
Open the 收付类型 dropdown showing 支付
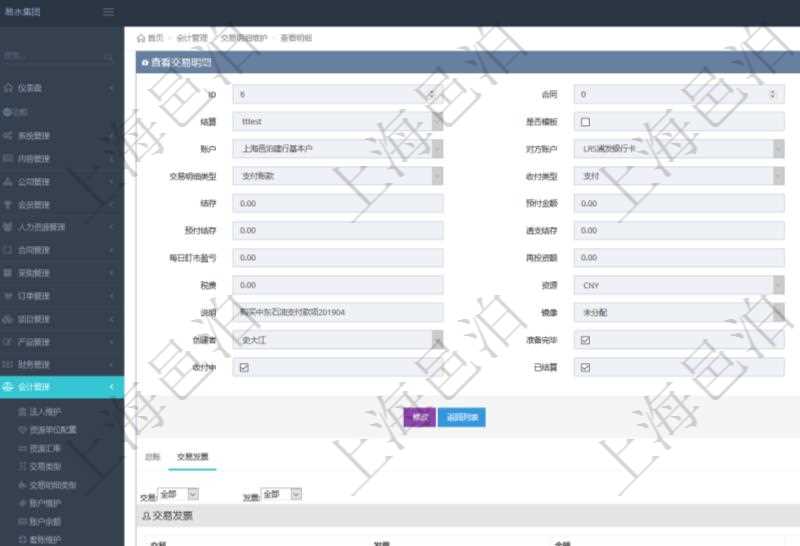679,176
